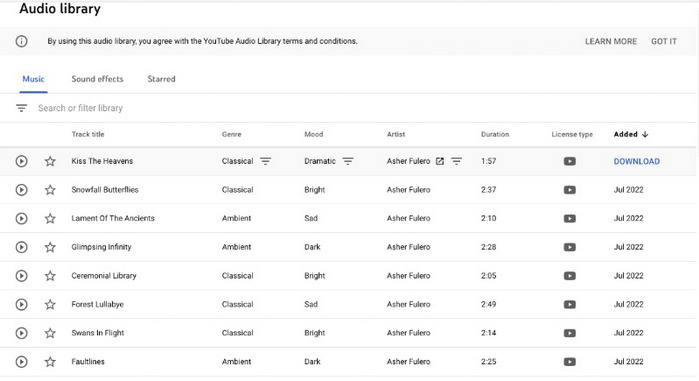Star the Faultlines track
Viewport: 699px width, 381px height.
pyautogui.click(x=50, y=361)
